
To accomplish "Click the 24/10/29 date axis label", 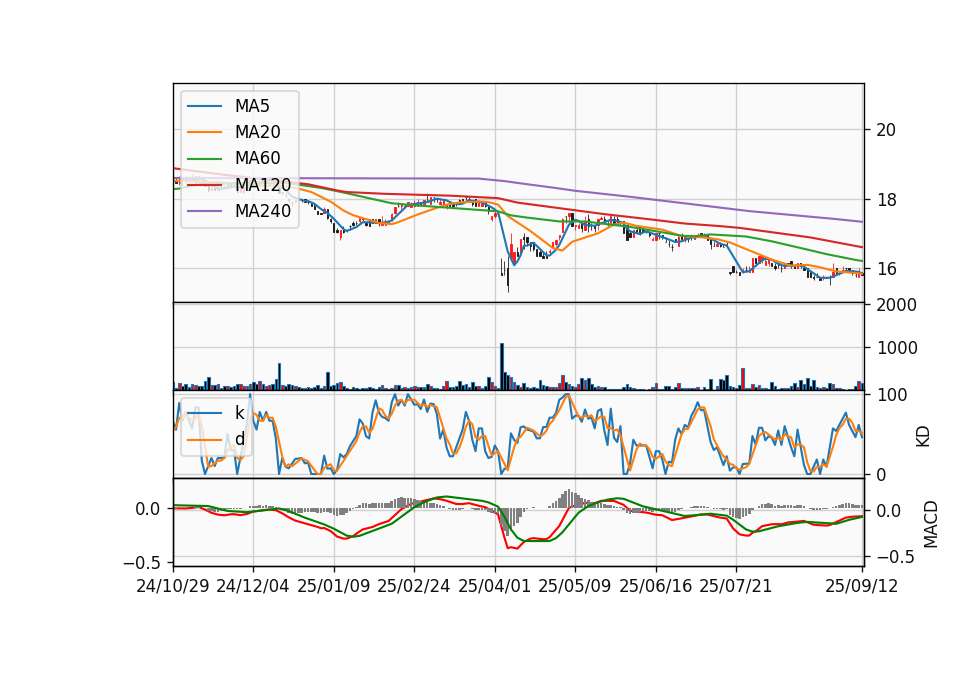I will coord(173,586).
